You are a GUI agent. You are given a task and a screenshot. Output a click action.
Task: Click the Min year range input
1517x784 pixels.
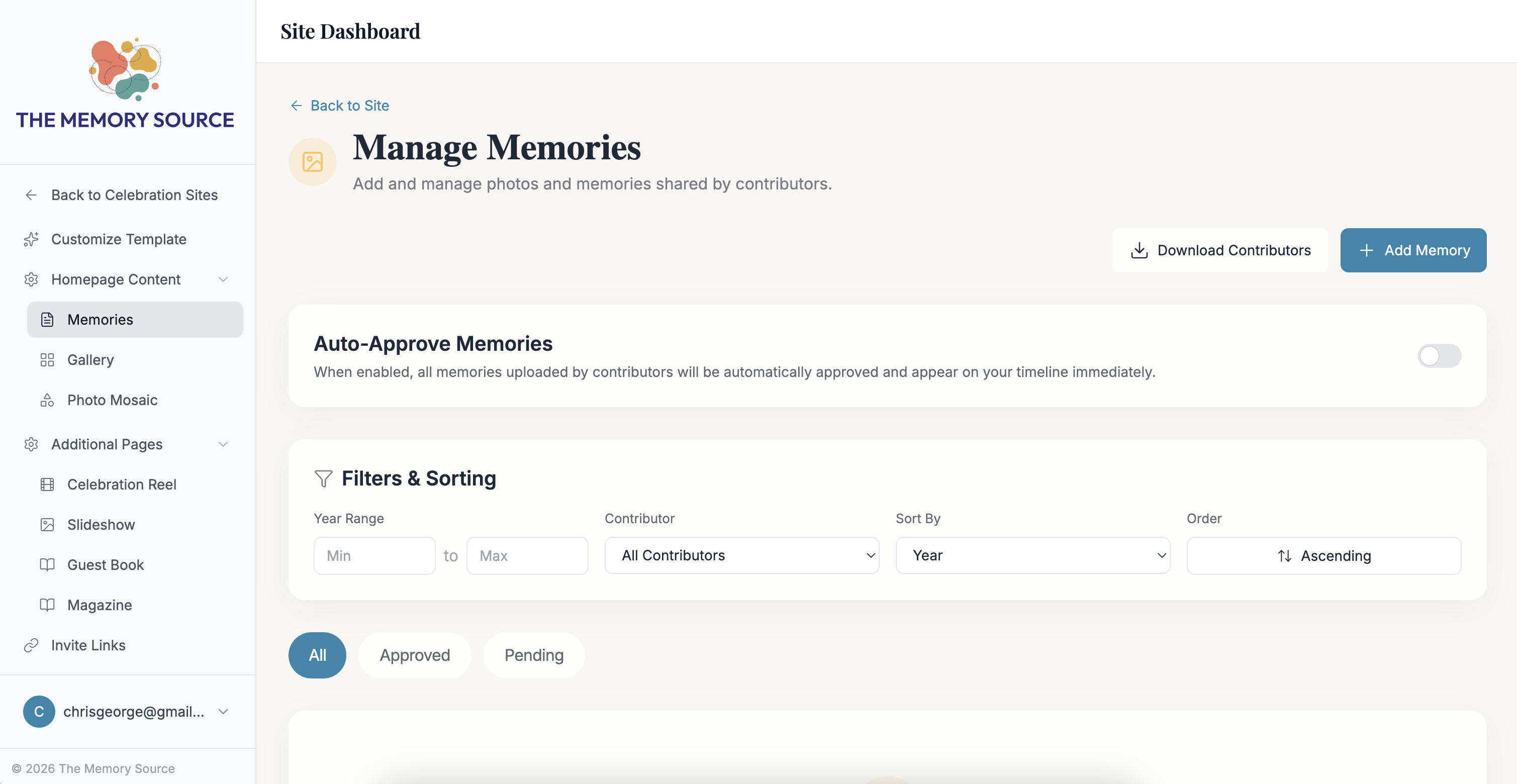coord(374,555)
